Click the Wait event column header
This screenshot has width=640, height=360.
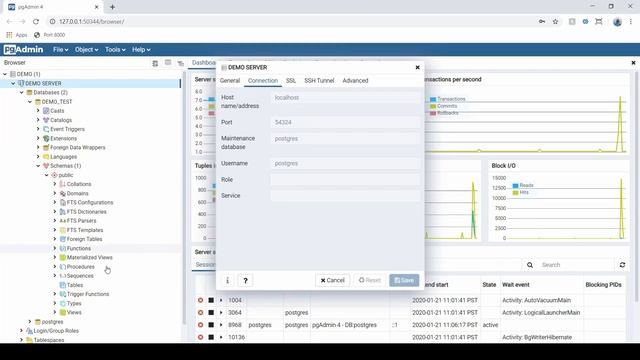tap(516, 285)
